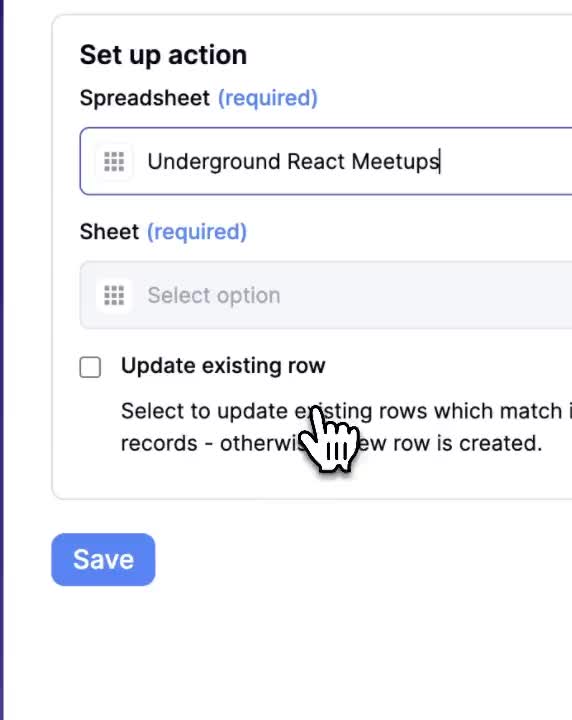Click the grid icon in Sheet field

point(114,295)
